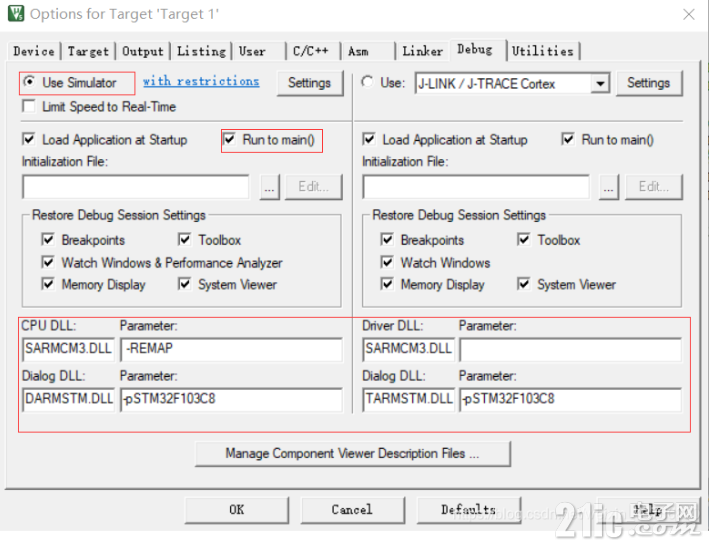Toggle hardware Load Application at Startup

pyautogui.click(x=369, y=139)
